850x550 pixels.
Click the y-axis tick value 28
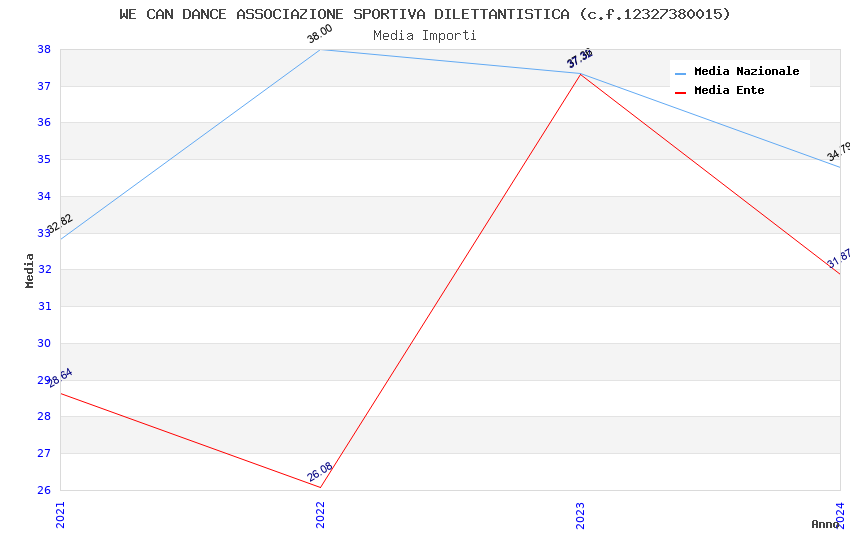[x=44, y=416]
